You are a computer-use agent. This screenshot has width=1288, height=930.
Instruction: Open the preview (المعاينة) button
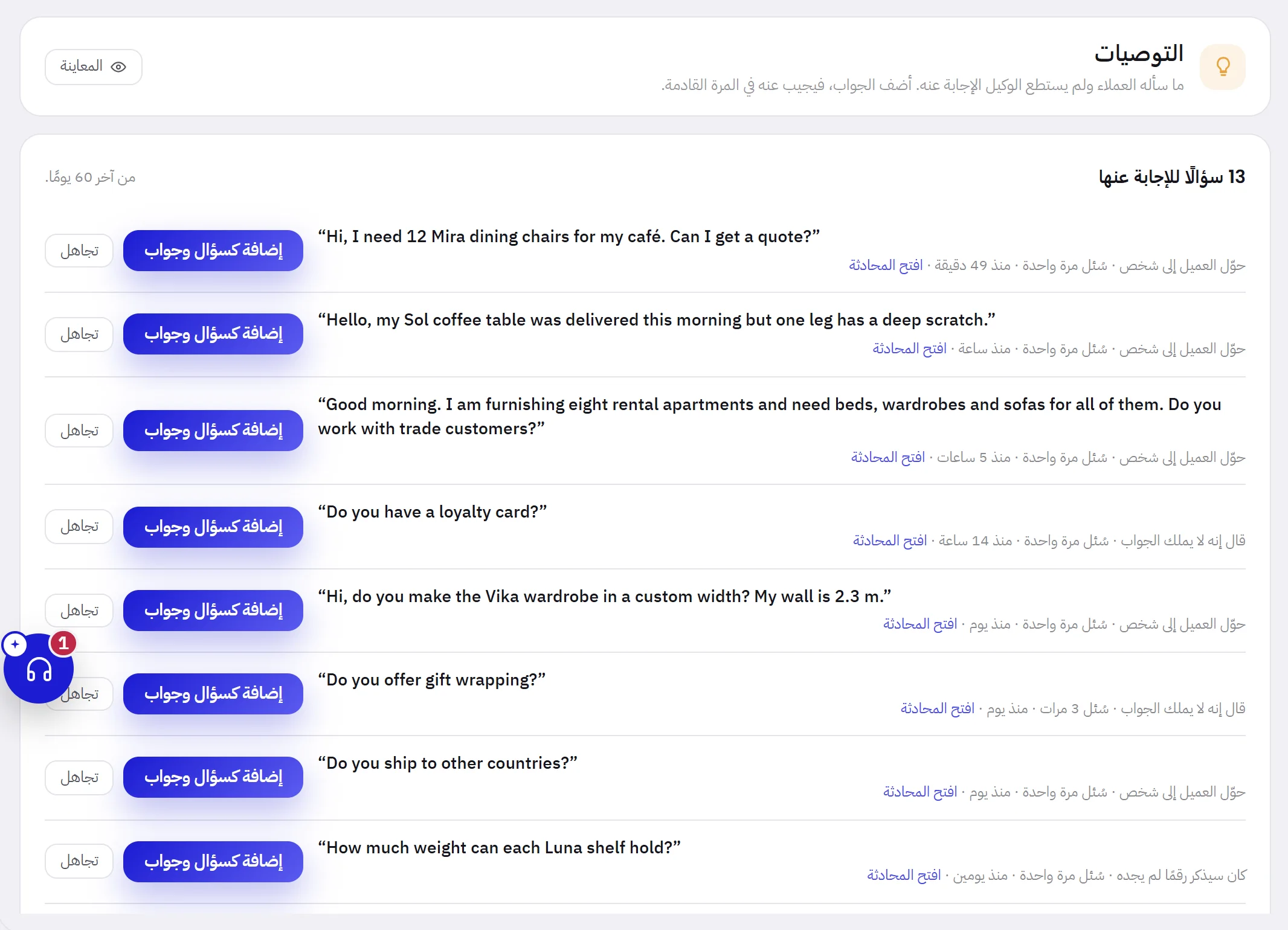[x=94, y=66]
